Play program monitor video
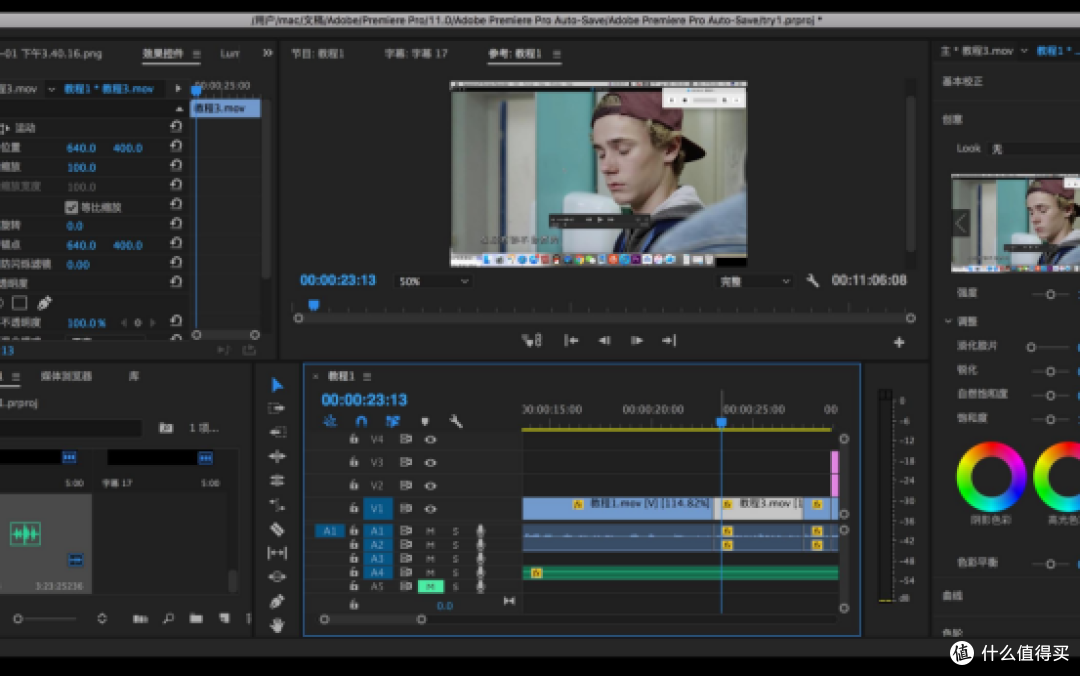This screenshot has width=1080, height=676. [636, 340]
